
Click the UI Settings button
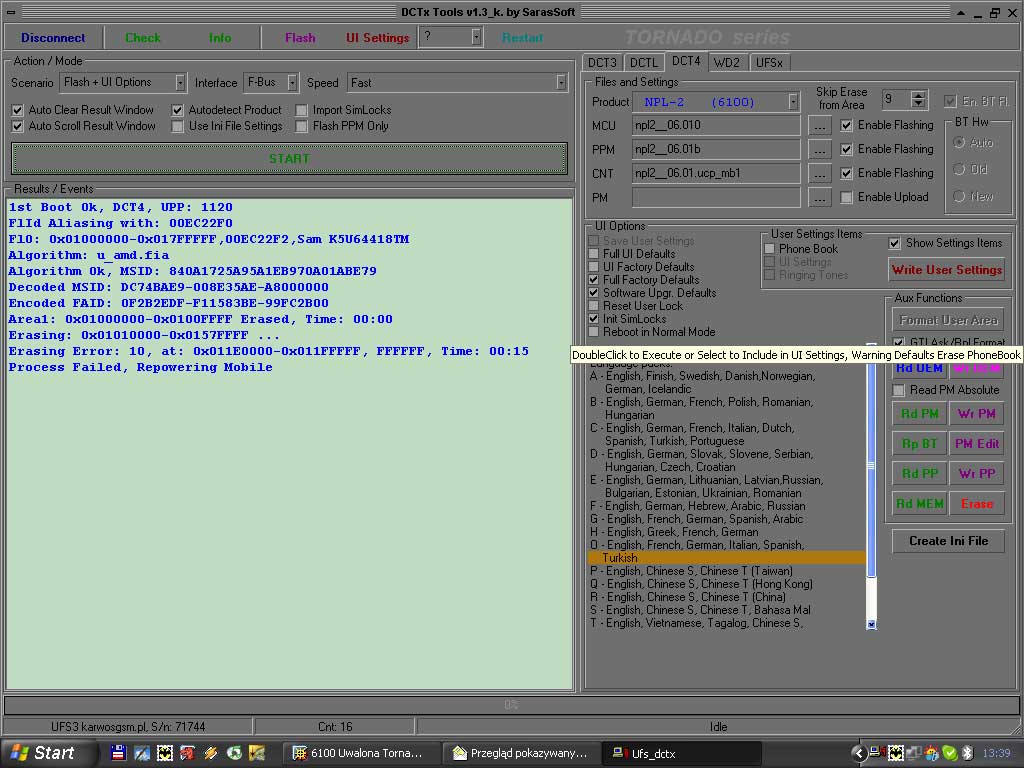click(377, 38)
